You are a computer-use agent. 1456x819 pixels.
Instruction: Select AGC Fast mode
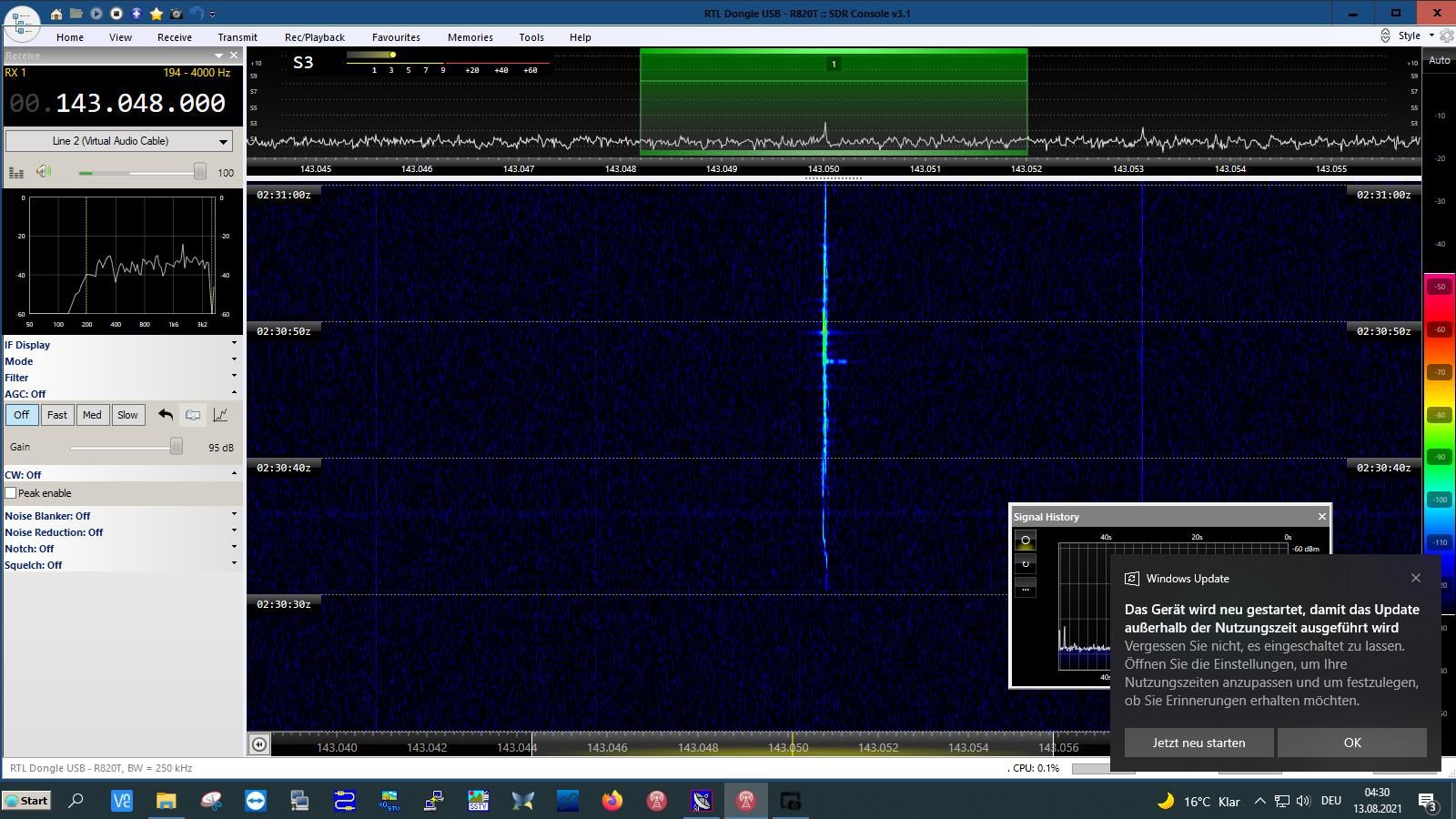[x=56, y=415]
